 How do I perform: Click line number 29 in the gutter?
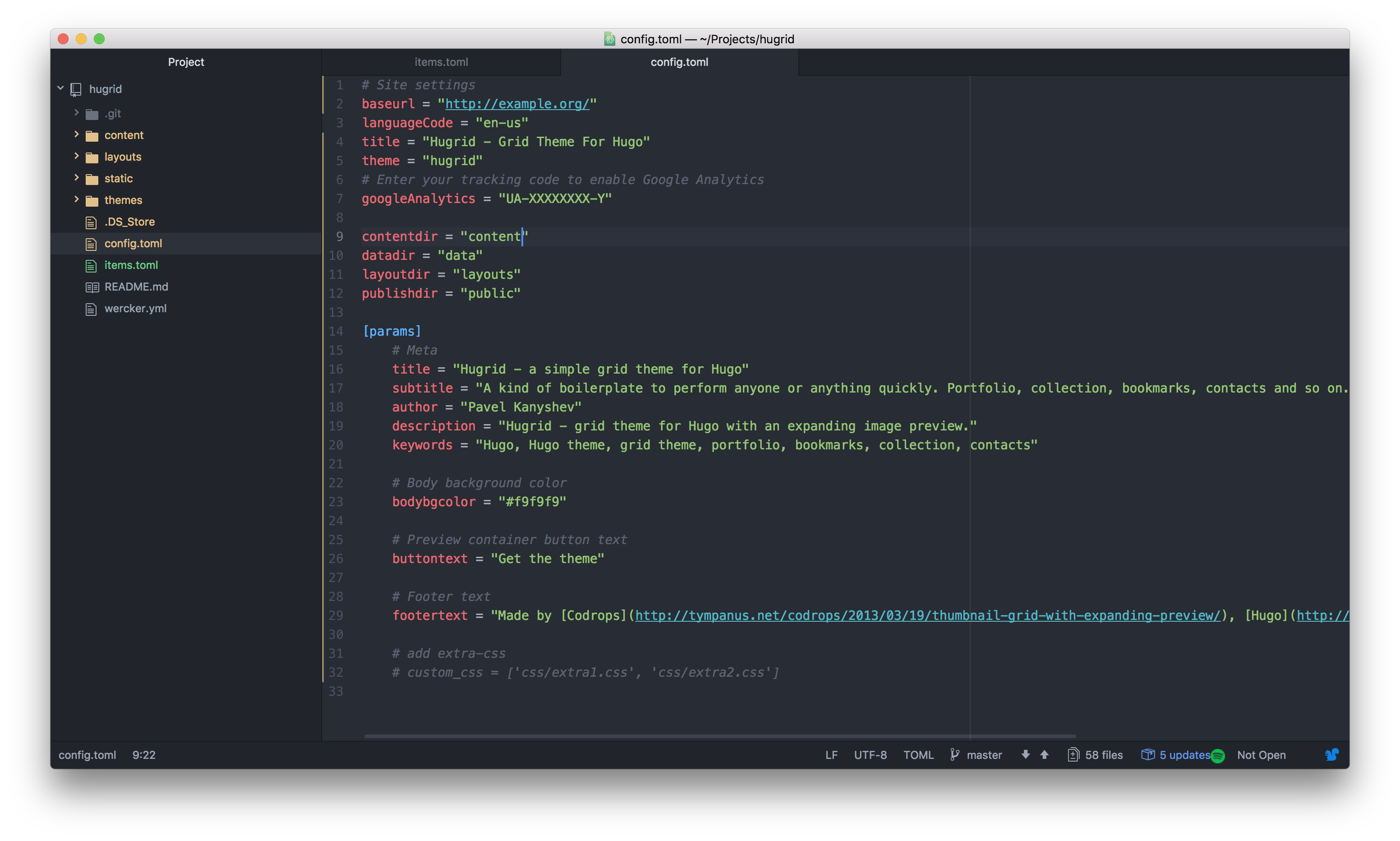[x=336, y=616]
